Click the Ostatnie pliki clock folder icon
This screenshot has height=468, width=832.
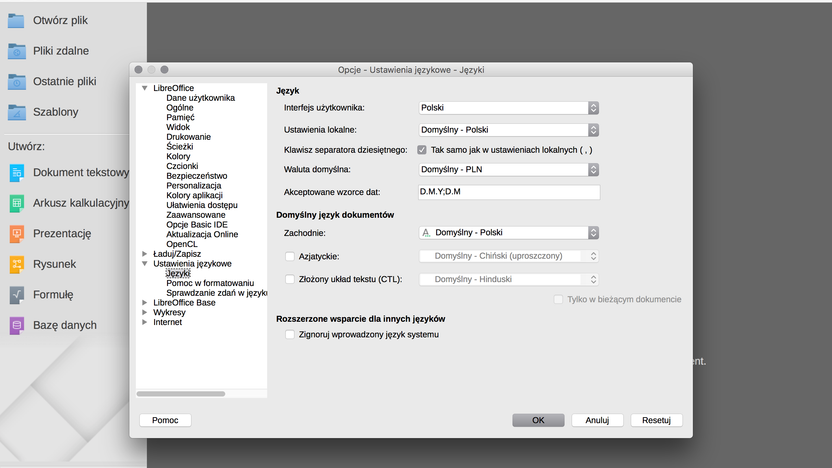tap(16, 82)
